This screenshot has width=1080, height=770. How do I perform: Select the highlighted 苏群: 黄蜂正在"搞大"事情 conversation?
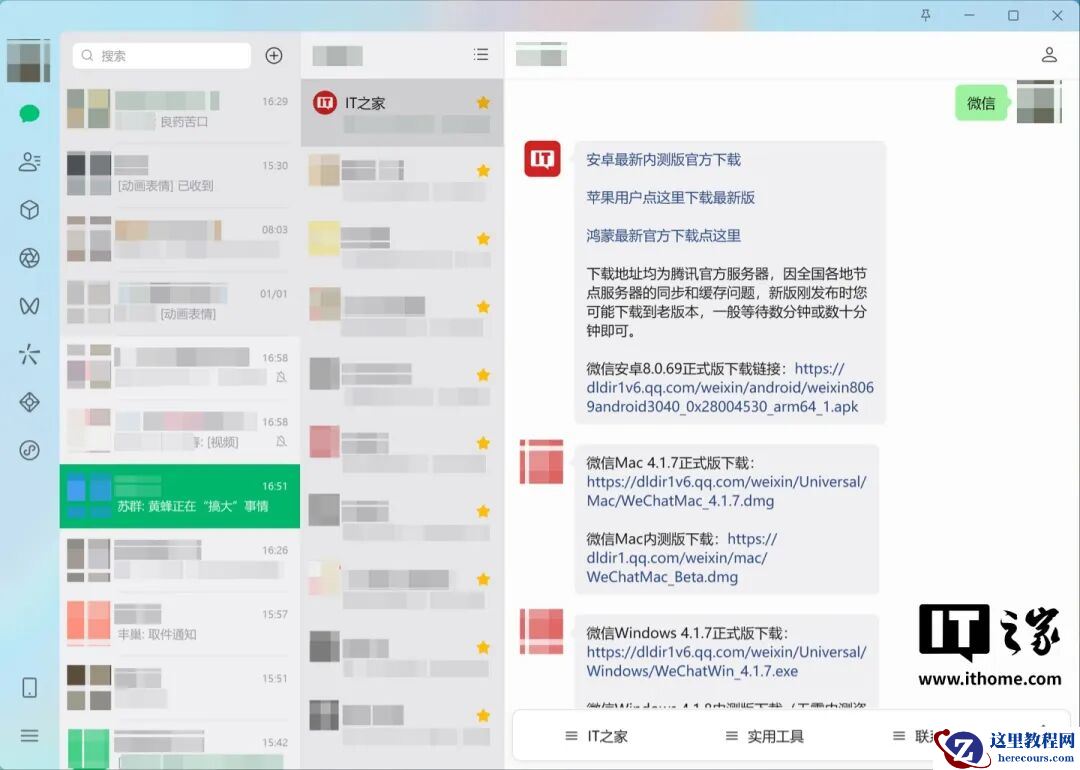coord(180,496)
